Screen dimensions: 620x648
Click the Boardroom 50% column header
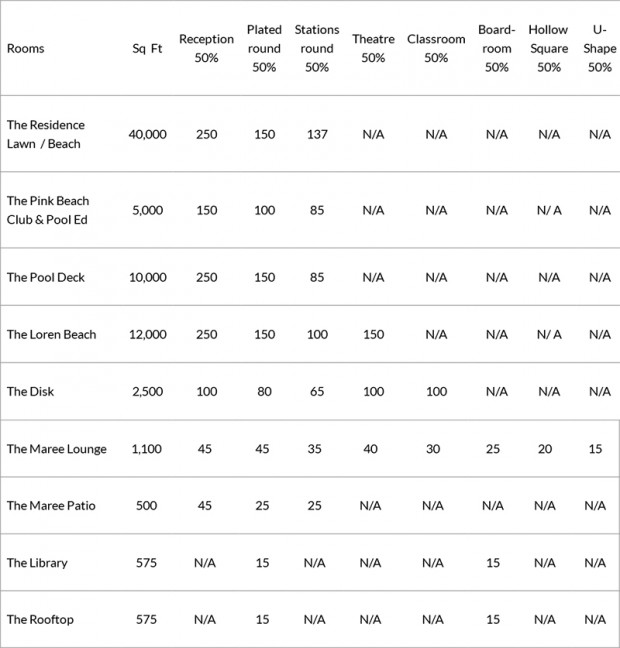(x=496, y=48)
